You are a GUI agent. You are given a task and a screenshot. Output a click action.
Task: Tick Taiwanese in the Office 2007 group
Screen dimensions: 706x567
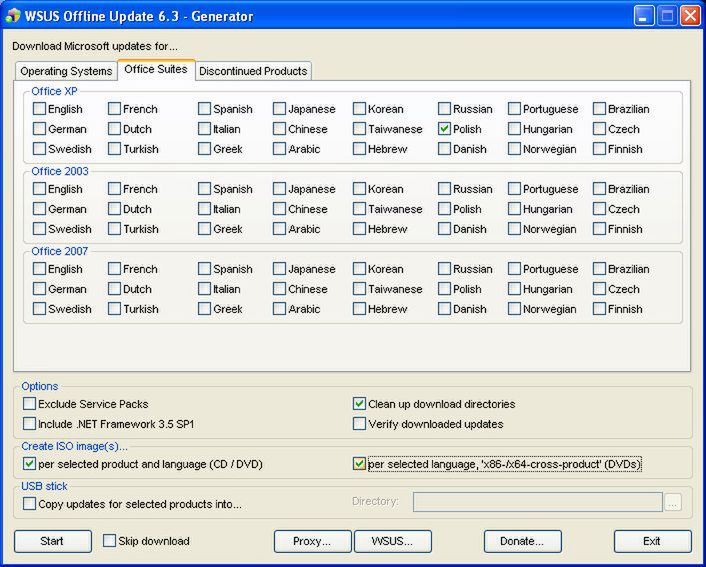pyautogui.click(x=359, y=289)
